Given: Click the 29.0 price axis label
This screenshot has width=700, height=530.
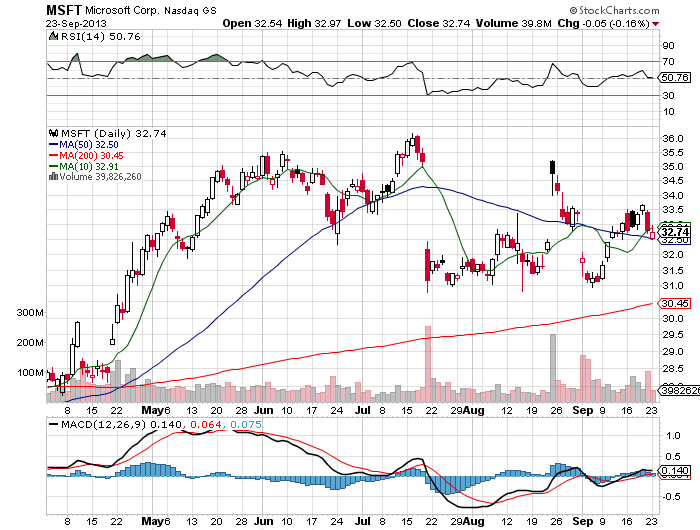Looking at the screenshot, I should point(673,352).
